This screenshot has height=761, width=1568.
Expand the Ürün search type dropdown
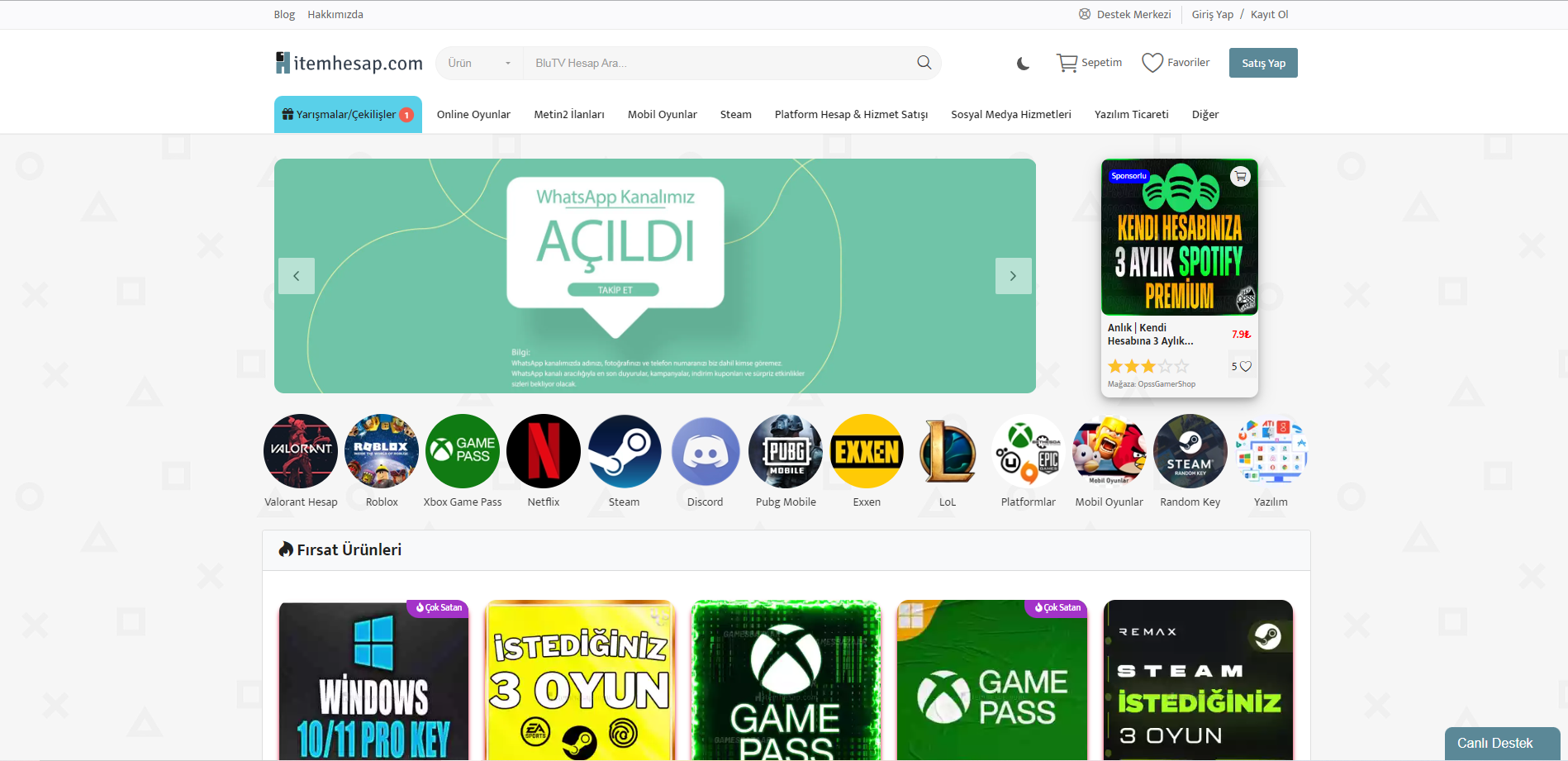pyautogui.click(x=479, y=63)
